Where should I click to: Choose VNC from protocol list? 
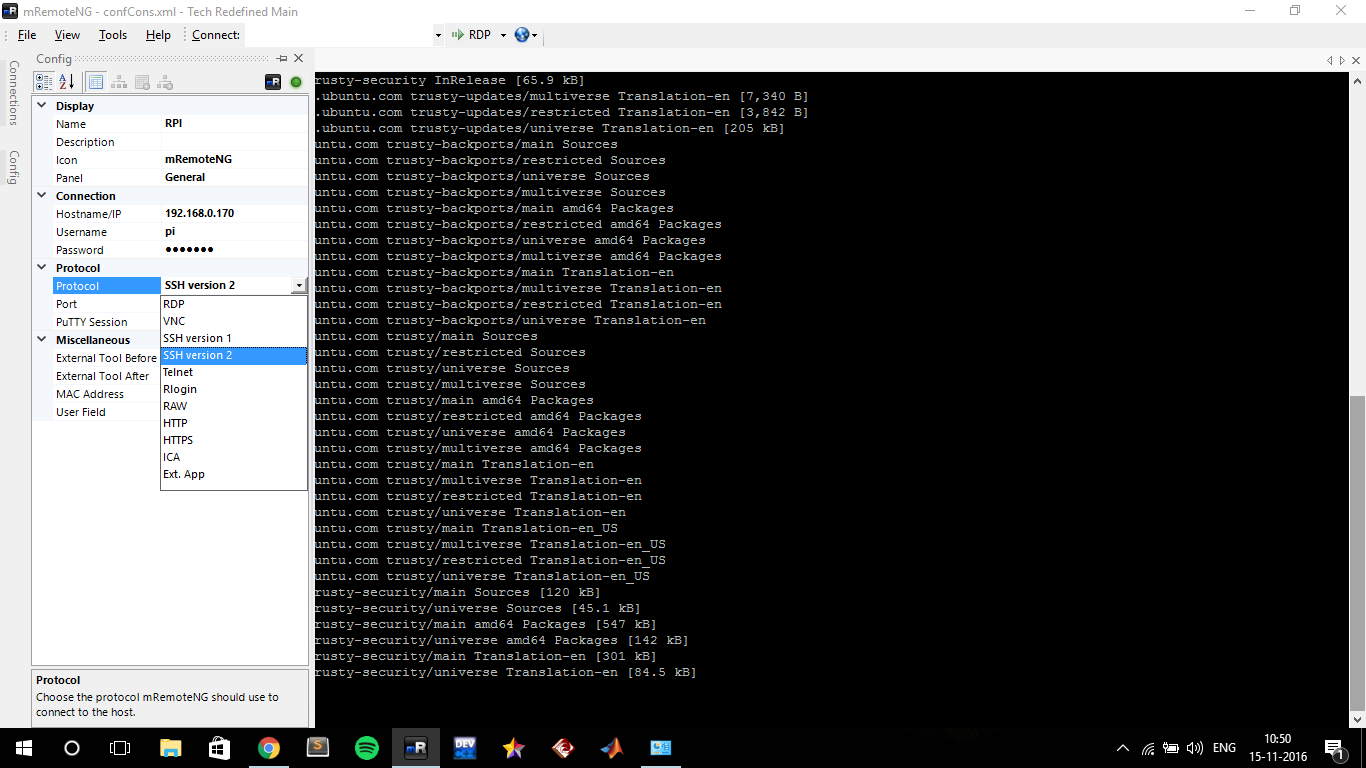[x=234, y=321]
